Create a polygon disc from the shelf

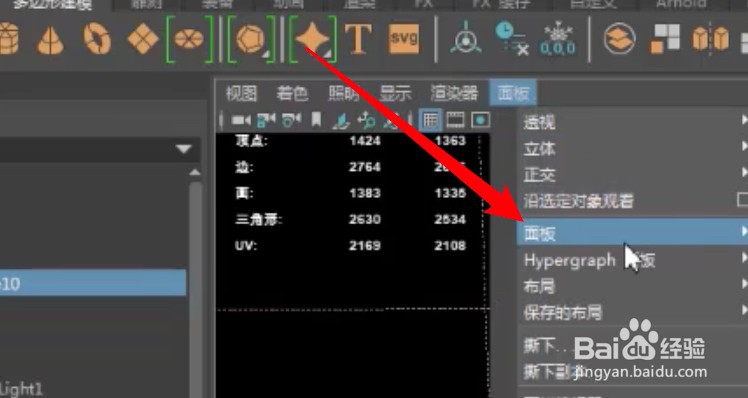click(189, 39)
